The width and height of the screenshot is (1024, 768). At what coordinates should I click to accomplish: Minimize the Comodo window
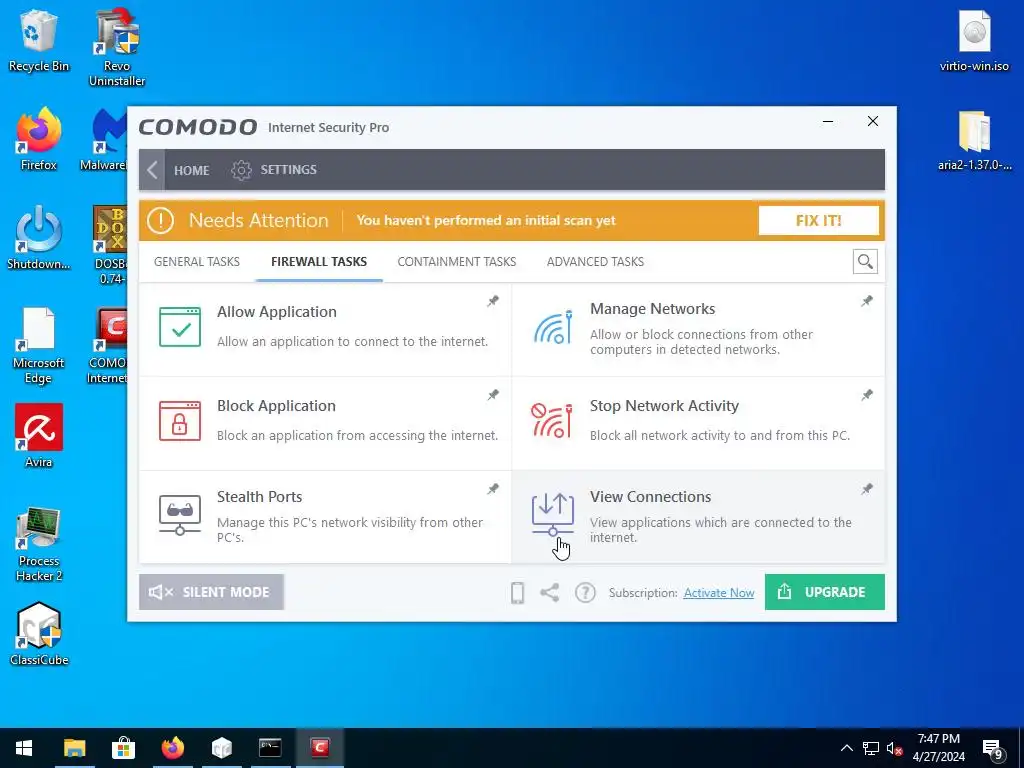click(828, 121)
